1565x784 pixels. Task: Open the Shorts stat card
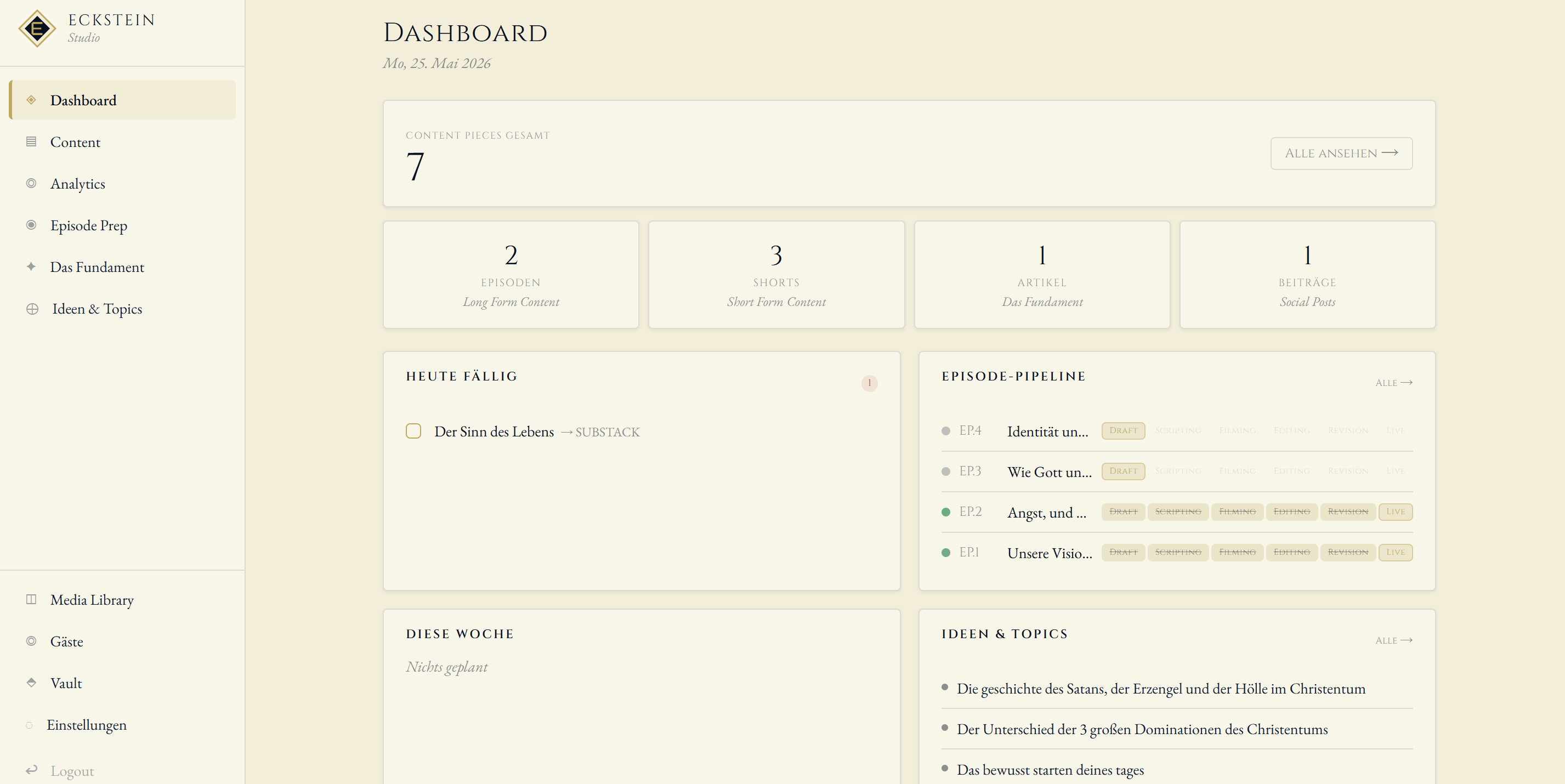point(776,275)
